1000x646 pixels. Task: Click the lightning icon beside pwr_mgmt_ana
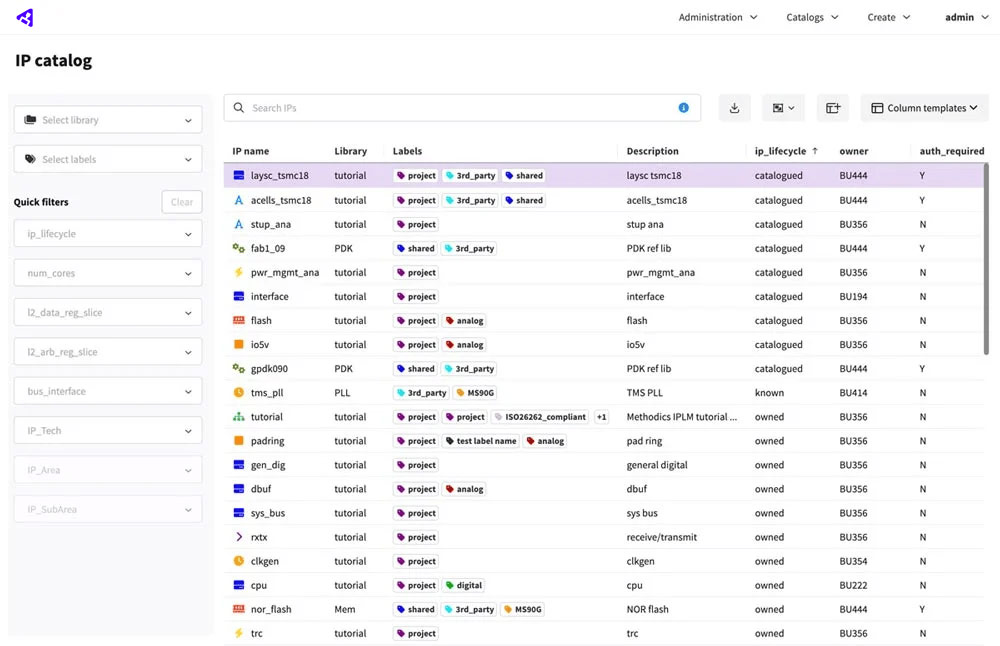pyautogui.click(x=238, y=272)
